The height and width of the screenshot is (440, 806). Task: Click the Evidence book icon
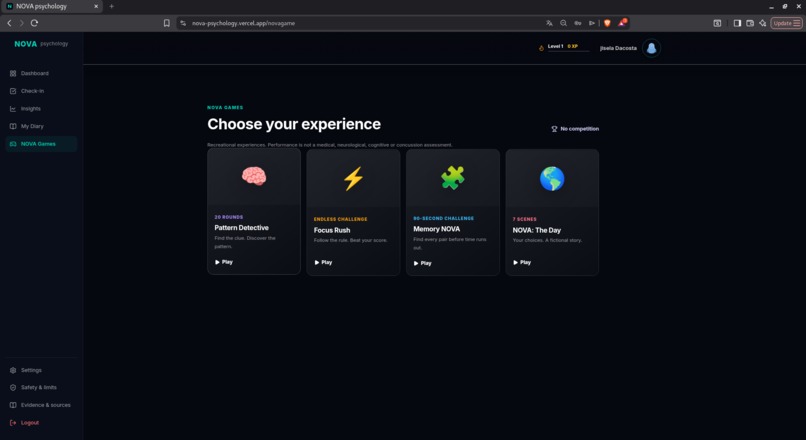click(x=13, y=405)
